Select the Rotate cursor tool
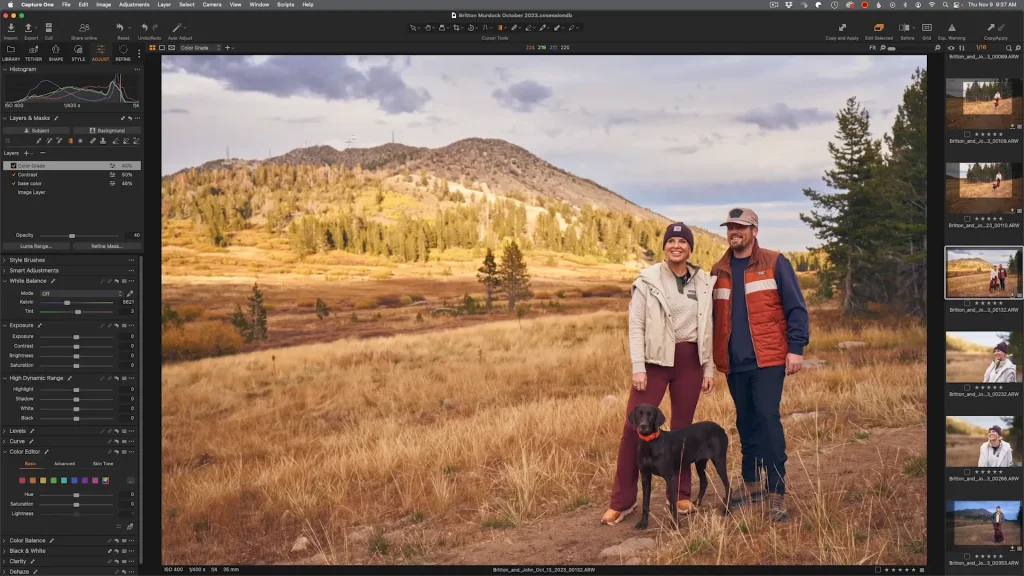The width and height of the screenshot is (1024, 576). [471, 28]
